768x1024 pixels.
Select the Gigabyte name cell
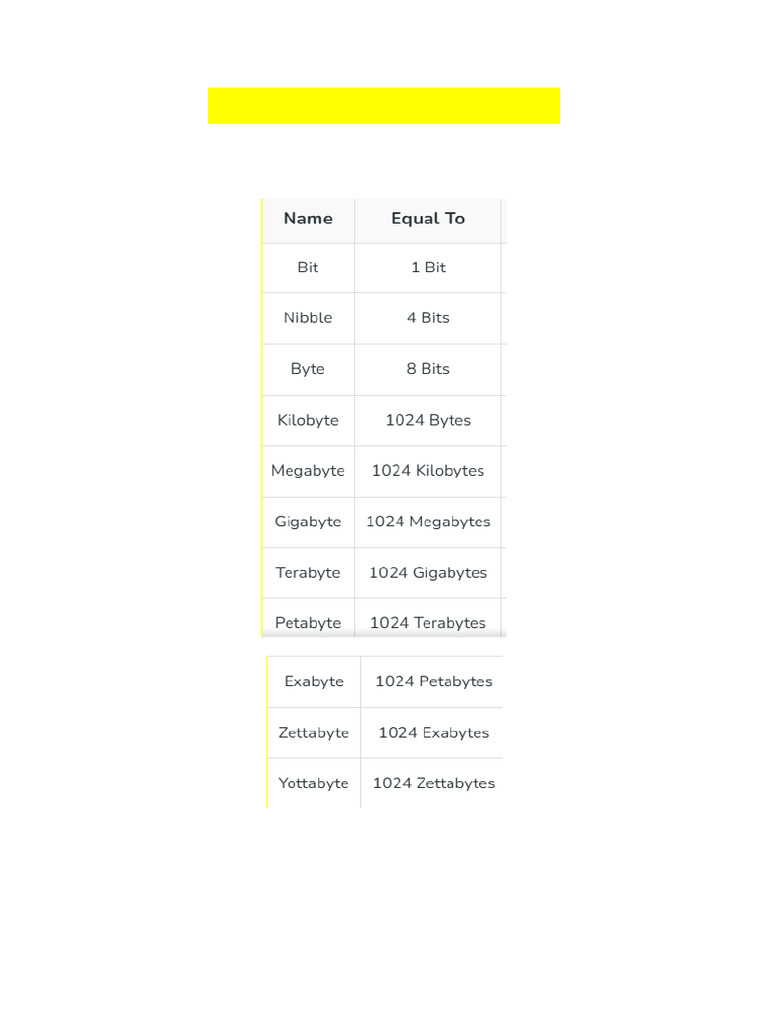click(308, 522)
